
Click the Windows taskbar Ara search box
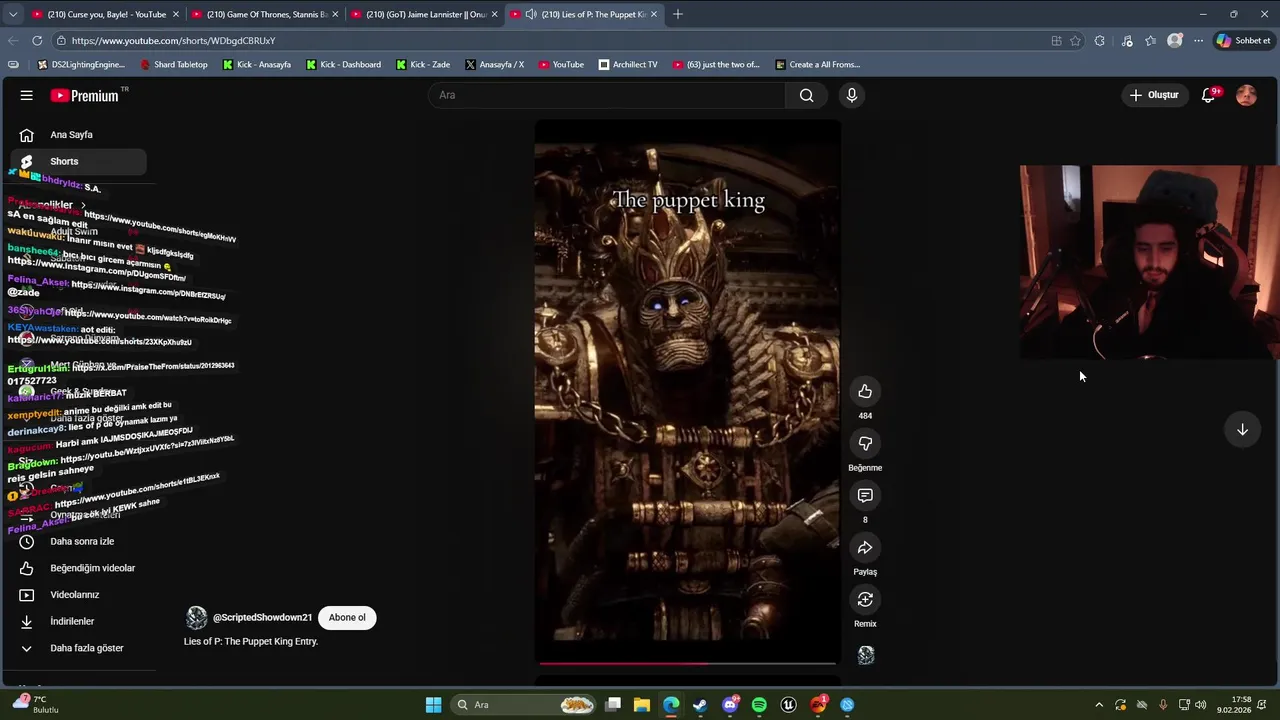point(525,705)
